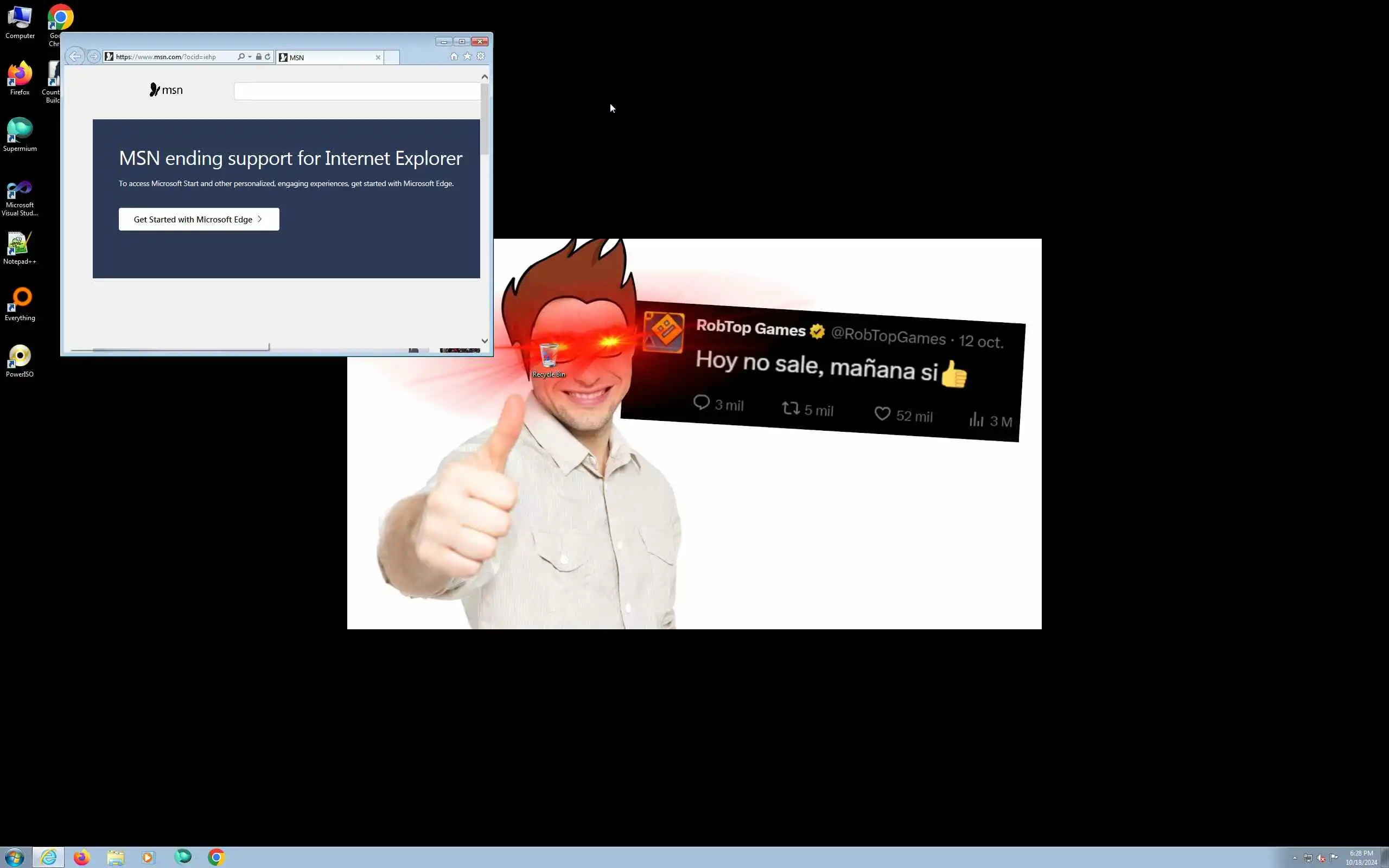This screenshot has height=868, width=1389.
Task: Click the search magnifier in address bar
Action: 241,57
